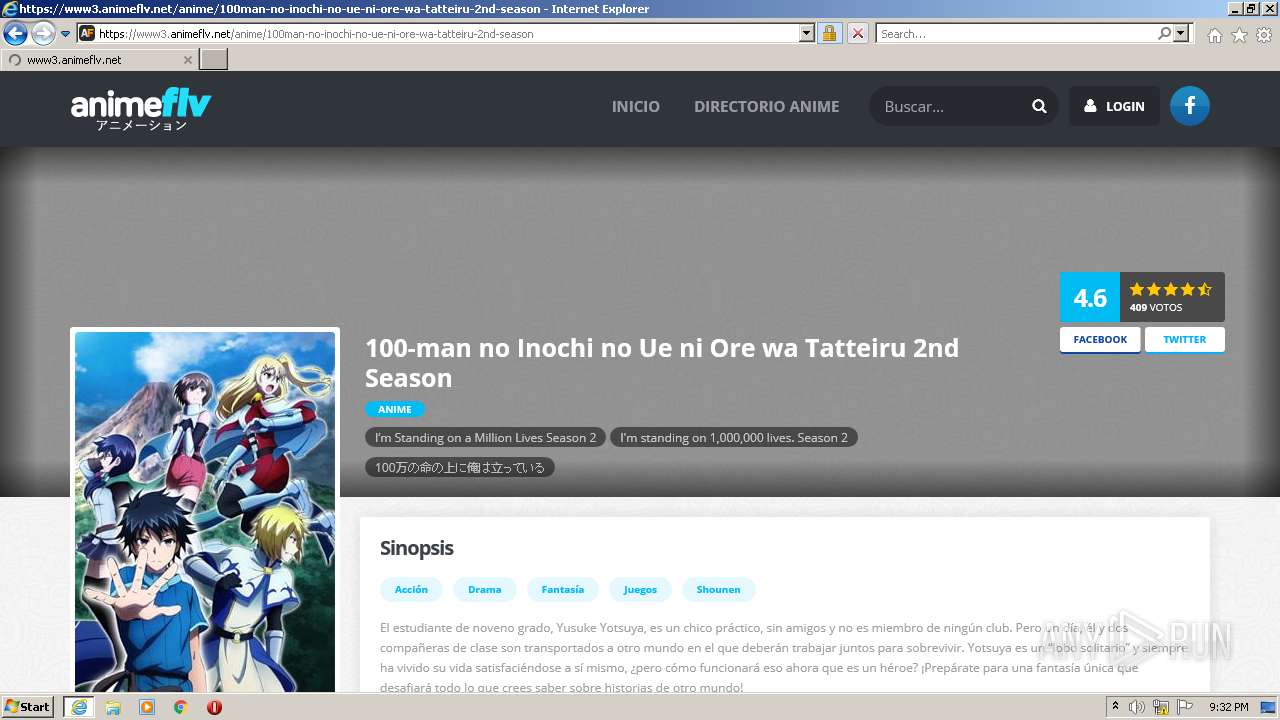Open File Explorer taskbar icon

[113, 707]
